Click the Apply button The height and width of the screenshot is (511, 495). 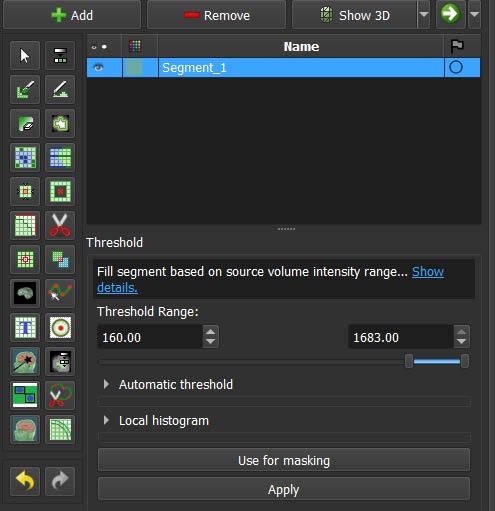pyautogui.click(x=284, y=489)
